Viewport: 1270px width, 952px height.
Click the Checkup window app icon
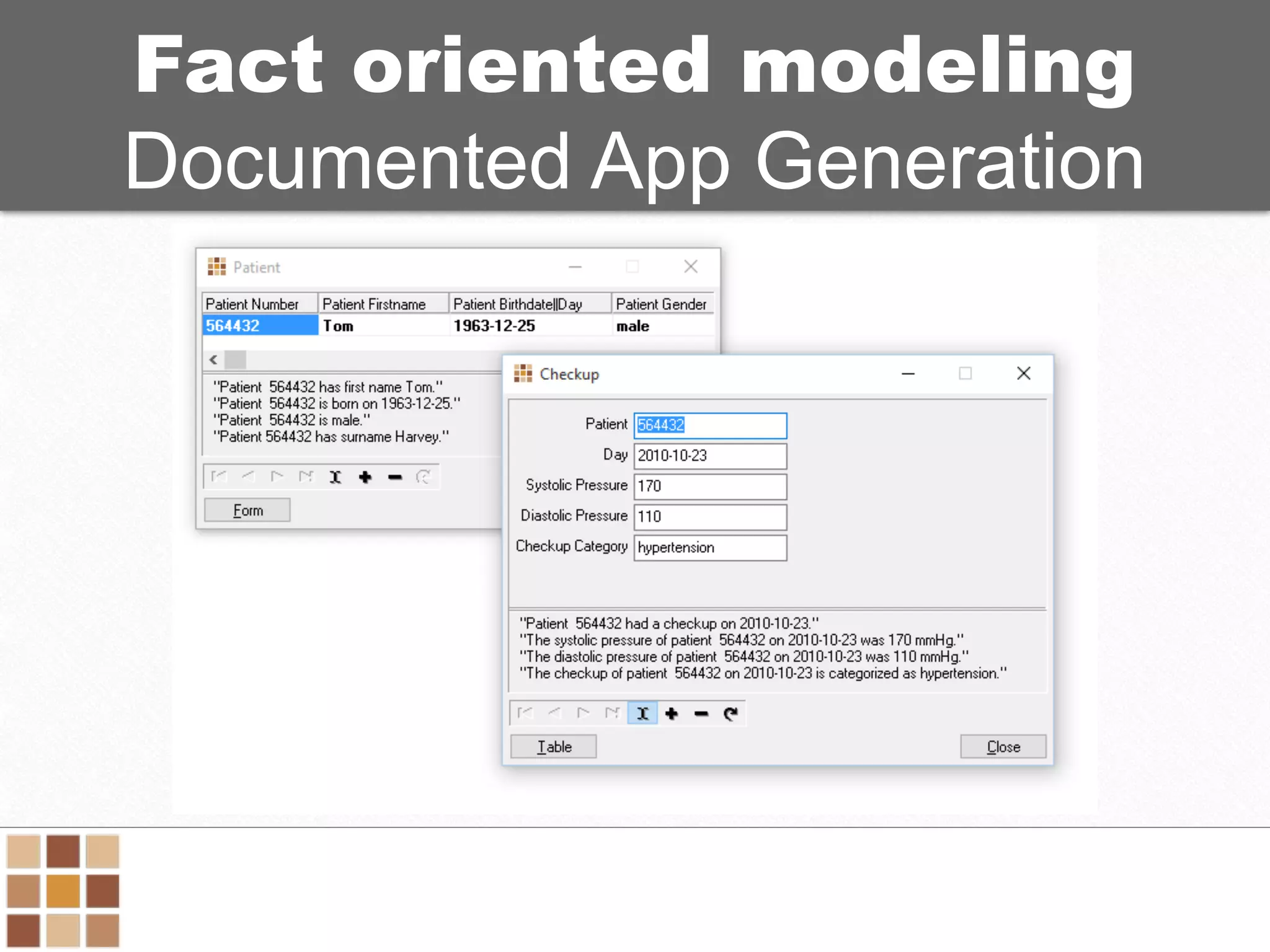pos(523,374)
